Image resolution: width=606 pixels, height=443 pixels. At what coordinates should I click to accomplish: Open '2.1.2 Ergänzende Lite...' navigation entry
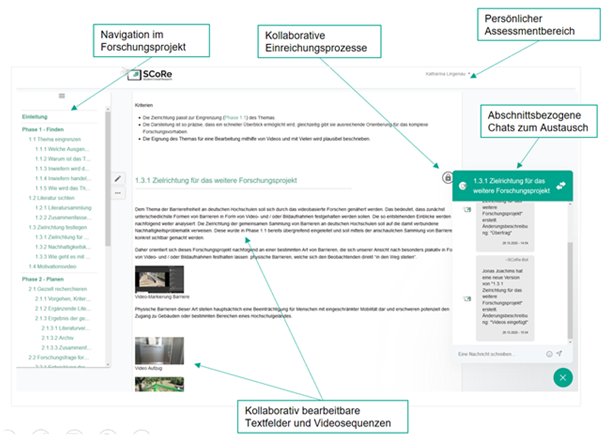(63, 308)
